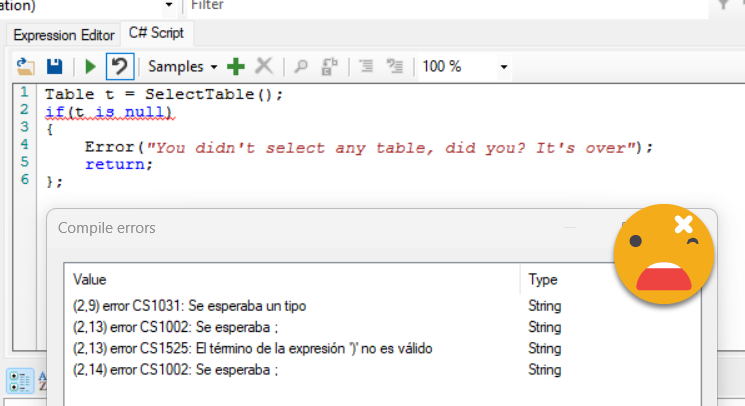Image resolution: width=745 pixels, height=406 pixels.
Task: Click the find and replace icon
Action: point(329,67)
